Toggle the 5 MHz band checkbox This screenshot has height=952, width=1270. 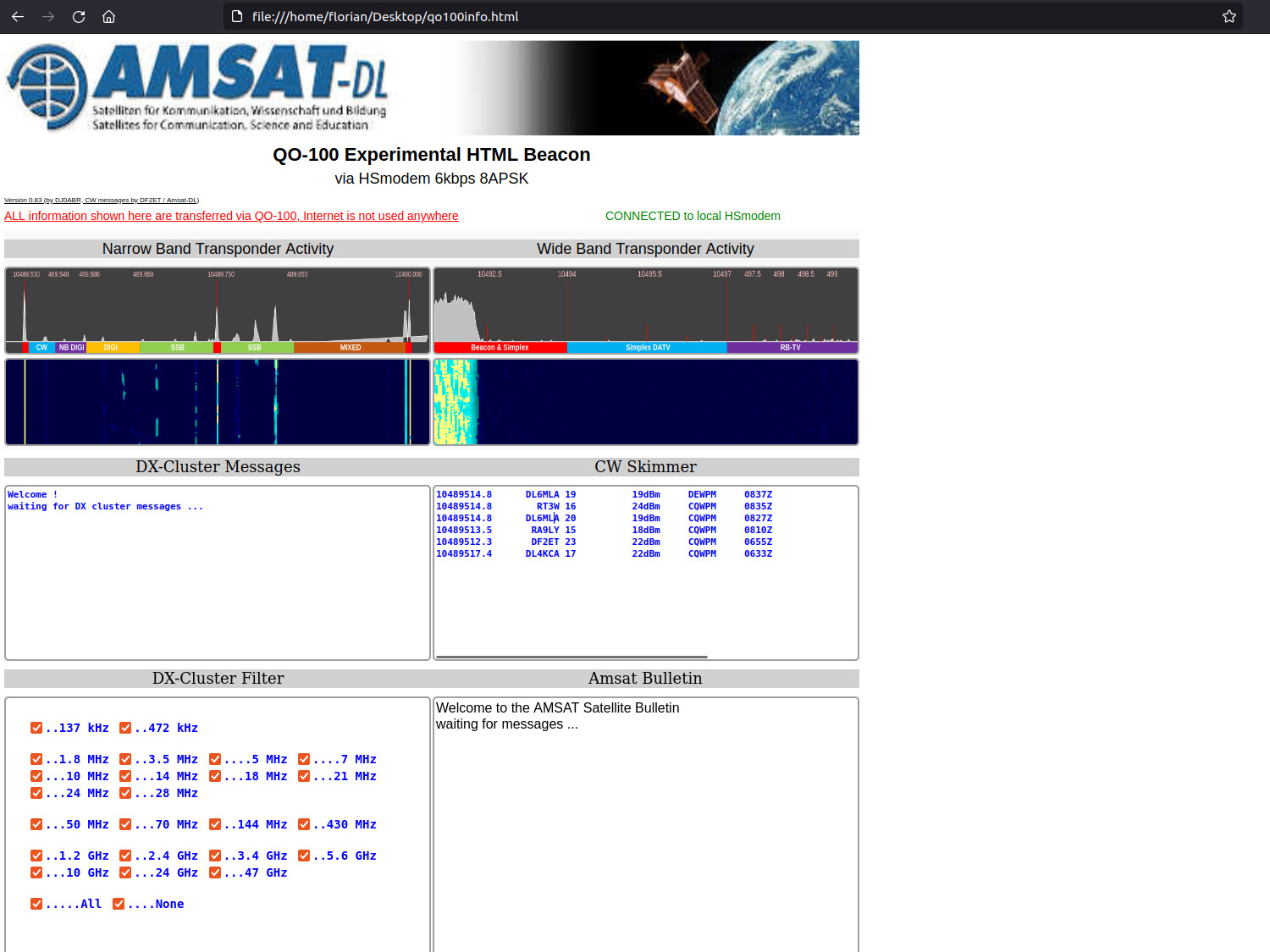click(x=215, y=759)
